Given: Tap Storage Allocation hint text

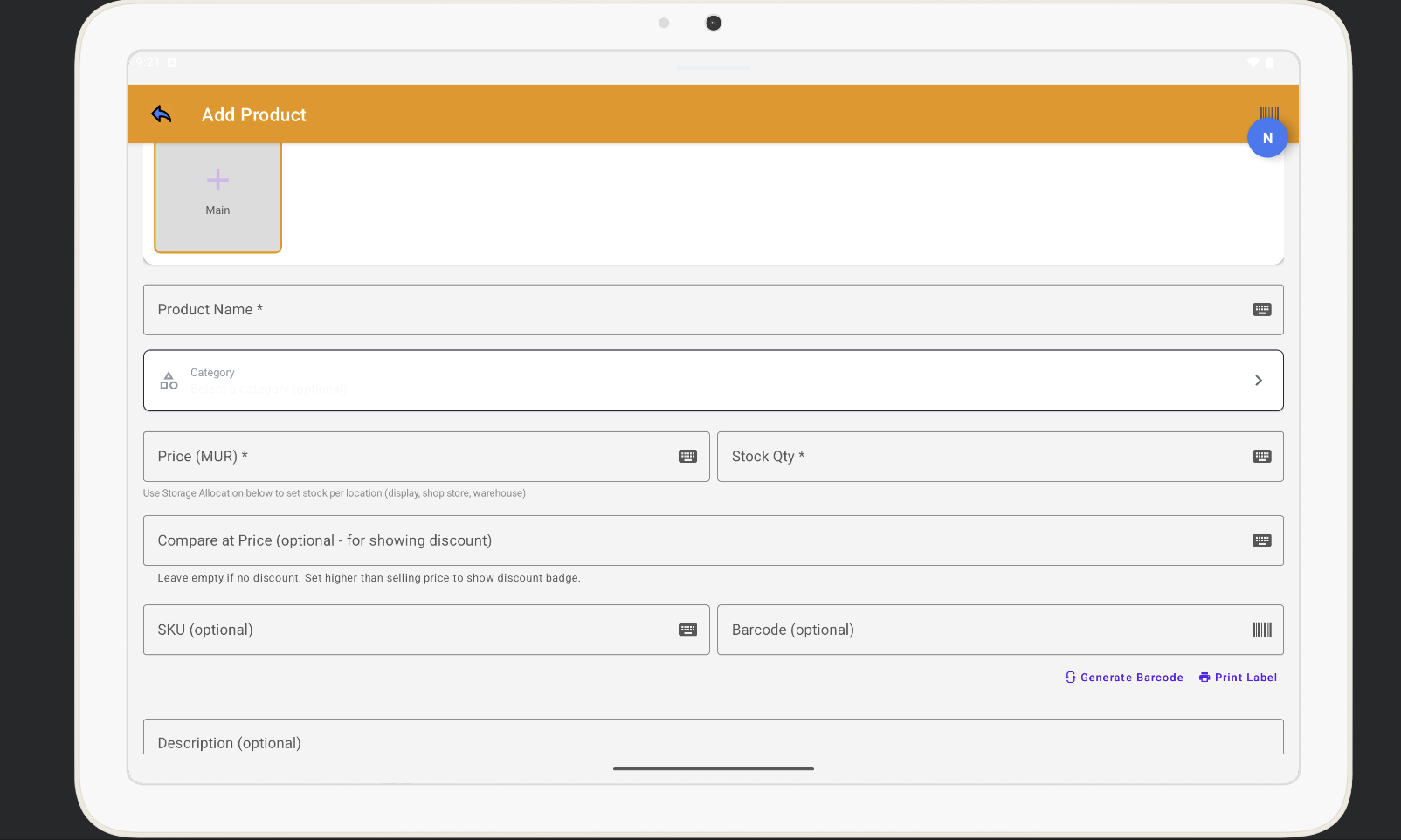Looking at the screenshot, I should [x=335, y=493].
